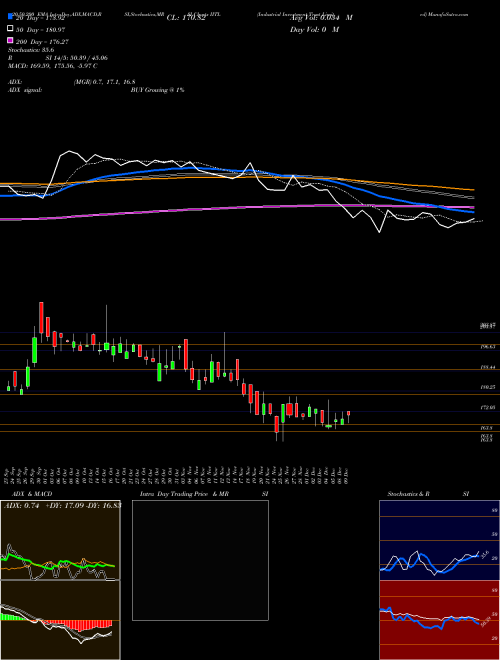Click the tallest red candlestick near the chart start
The image size is (500, 660).
point(41,317)
